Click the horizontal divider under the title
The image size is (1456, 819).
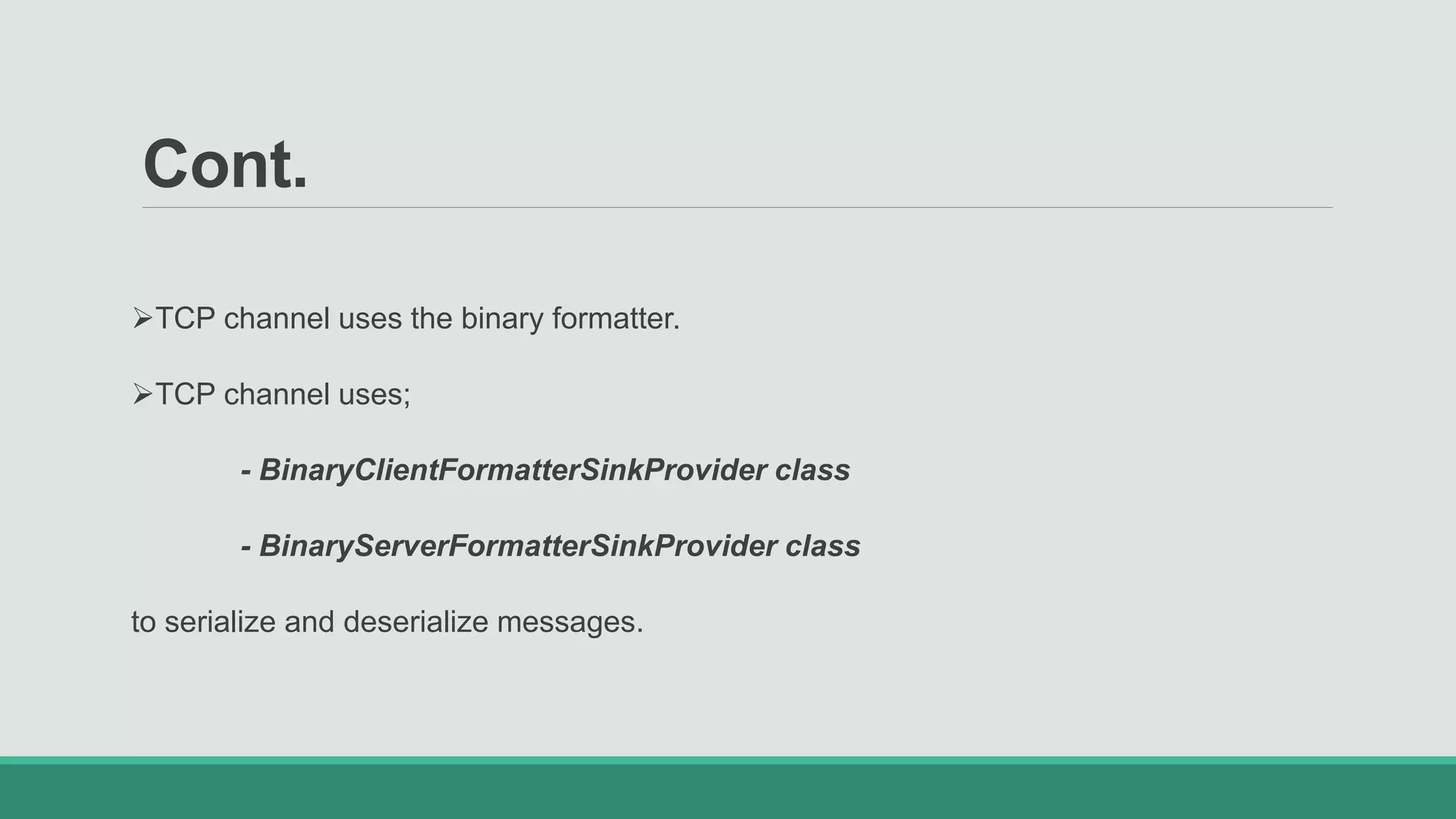click(x=737, y=208)
